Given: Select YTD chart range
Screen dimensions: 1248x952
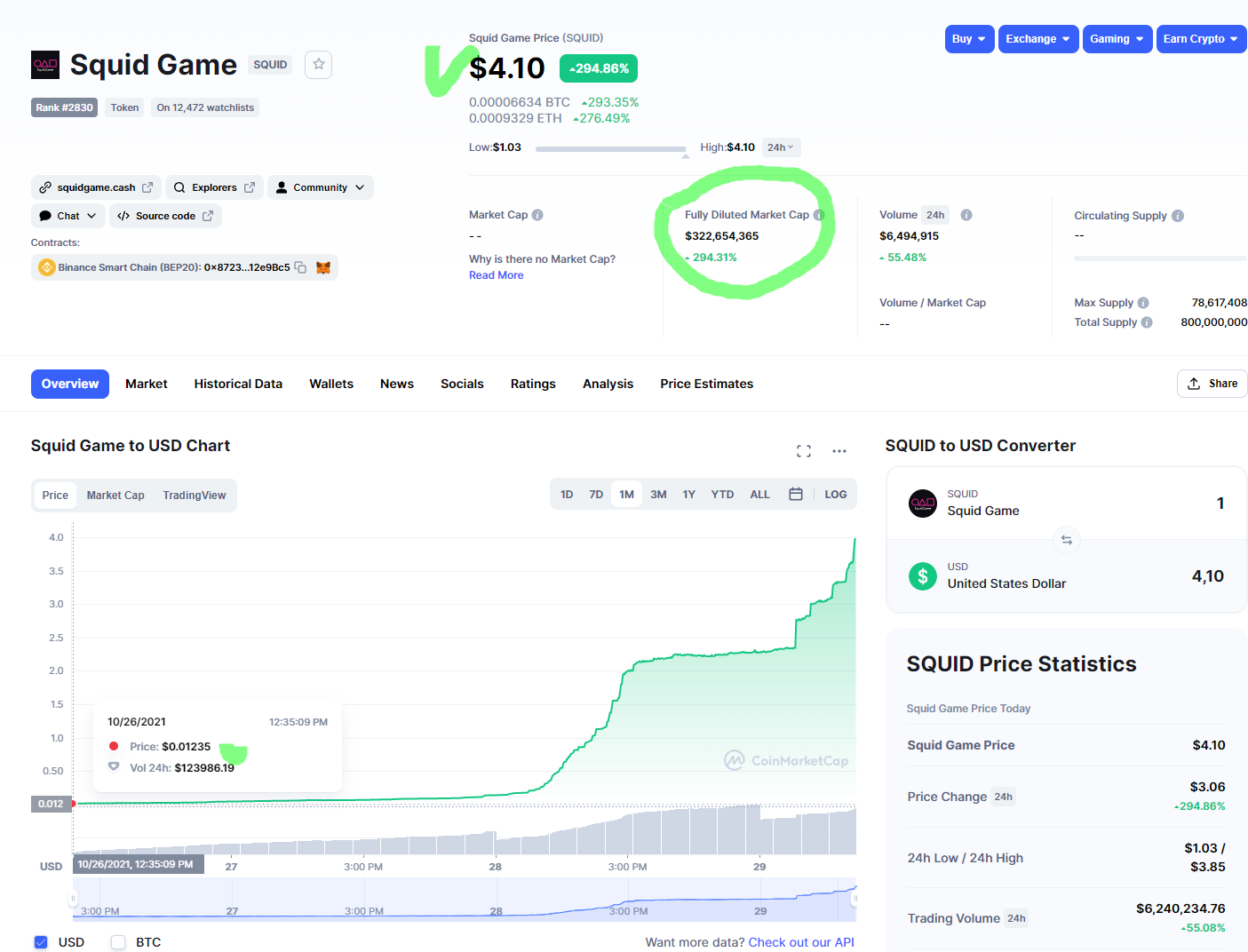Looking at the screenshot, I should (x=722, y=494).
